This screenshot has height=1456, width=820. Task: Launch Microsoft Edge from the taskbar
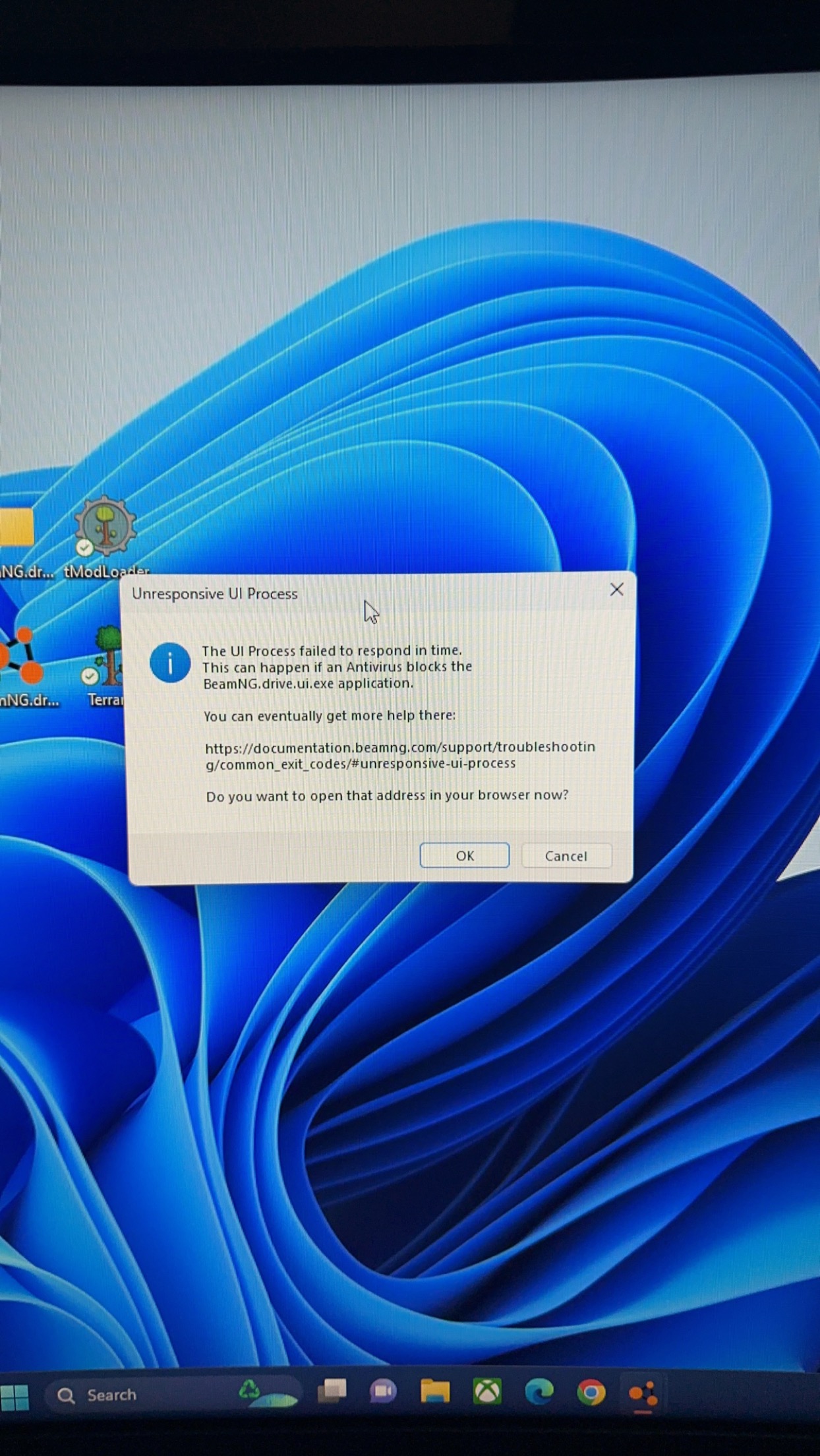539,1392
